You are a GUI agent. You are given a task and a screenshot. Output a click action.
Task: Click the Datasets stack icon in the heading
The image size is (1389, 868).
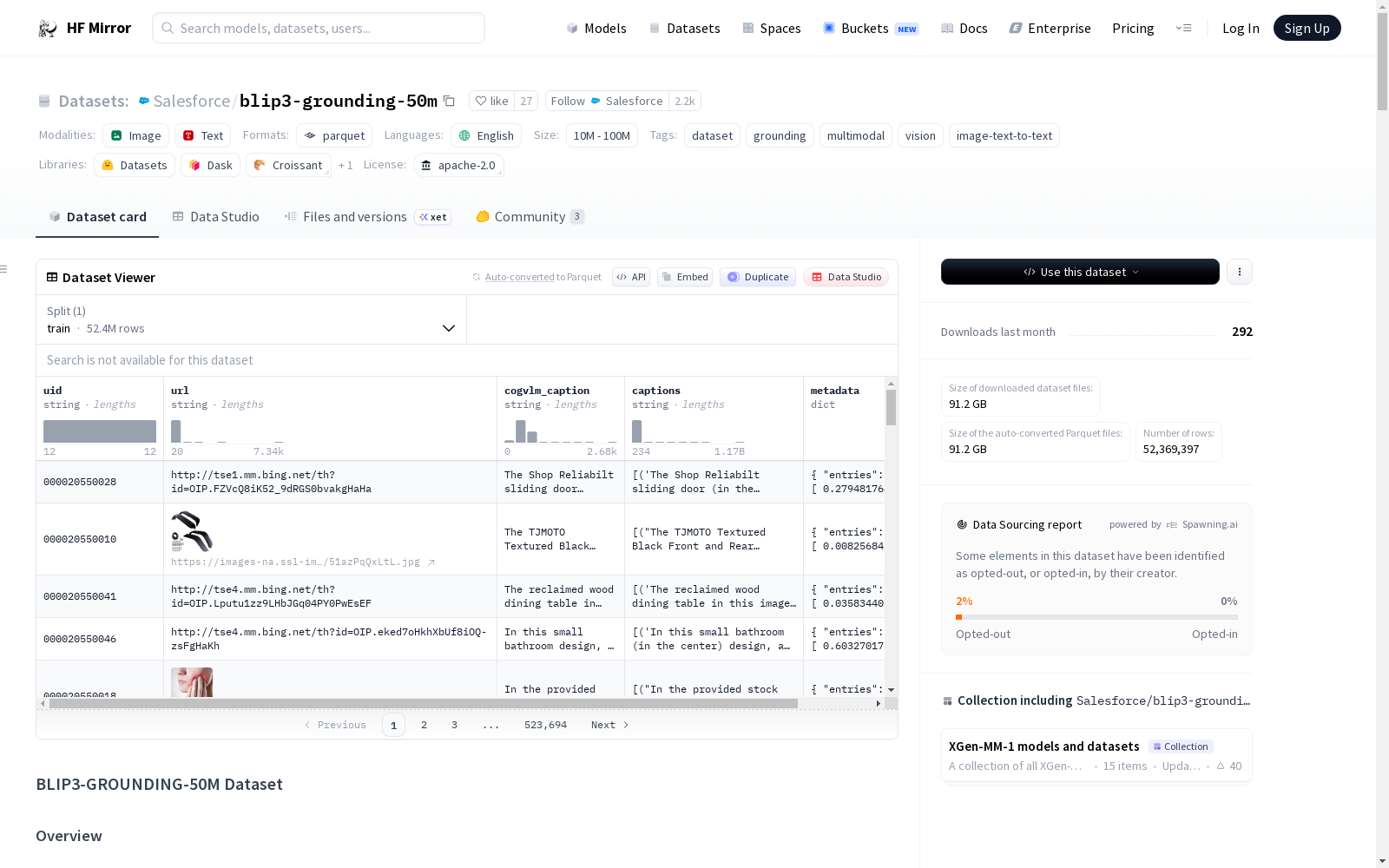click(x=44, y=101)
